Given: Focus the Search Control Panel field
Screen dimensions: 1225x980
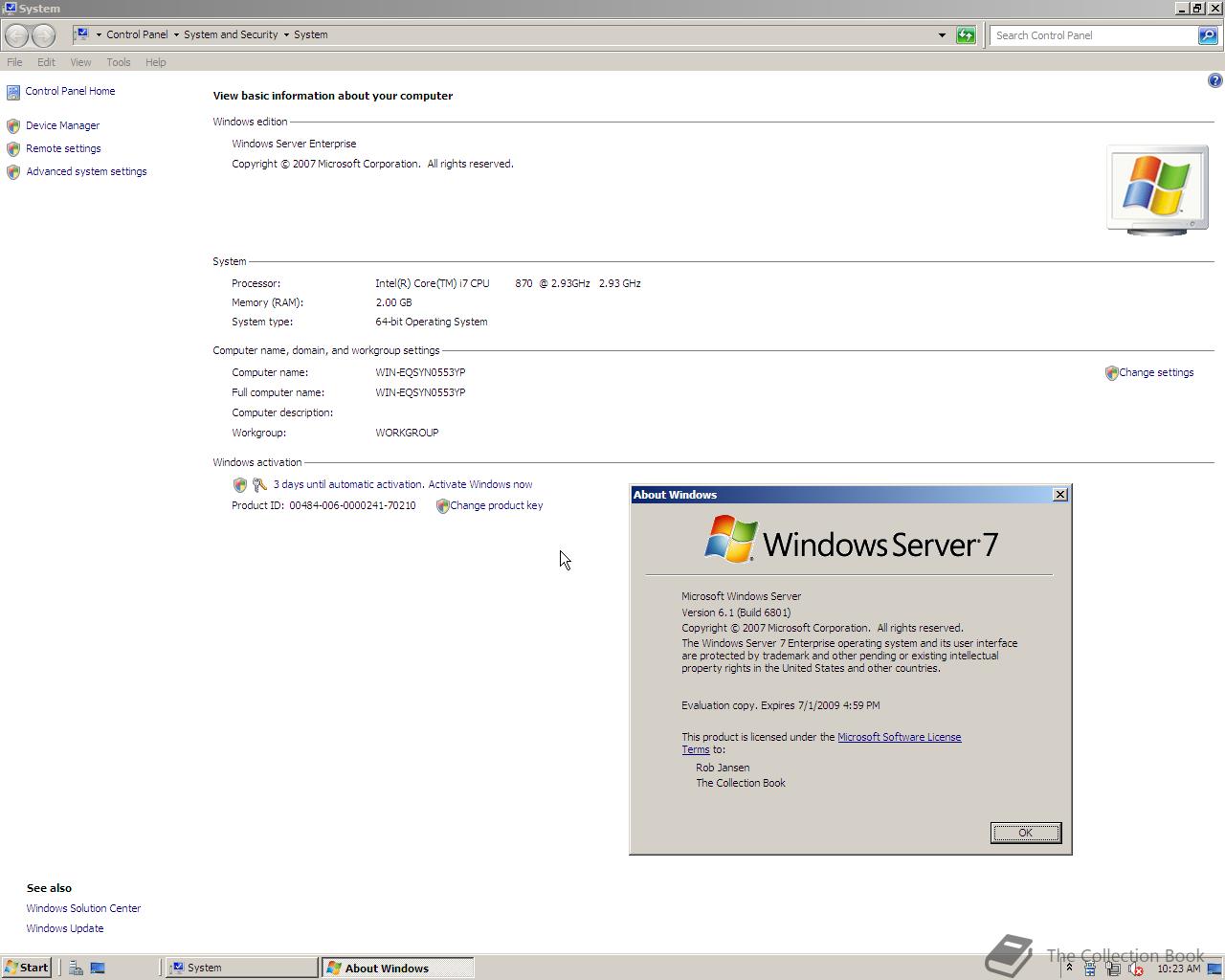Looking at the screenshot, I should [1094, 35].
